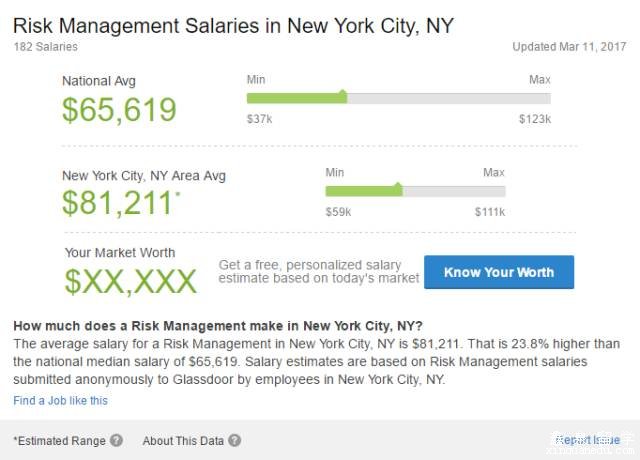Open the Find a Job like this link
The width and height of the screenshot is (640, 460).
(60, 401)
